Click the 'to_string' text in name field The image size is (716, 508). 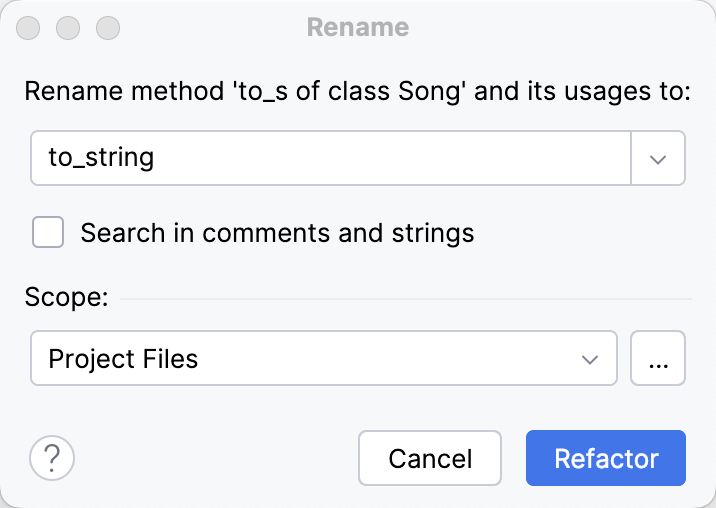101,158
